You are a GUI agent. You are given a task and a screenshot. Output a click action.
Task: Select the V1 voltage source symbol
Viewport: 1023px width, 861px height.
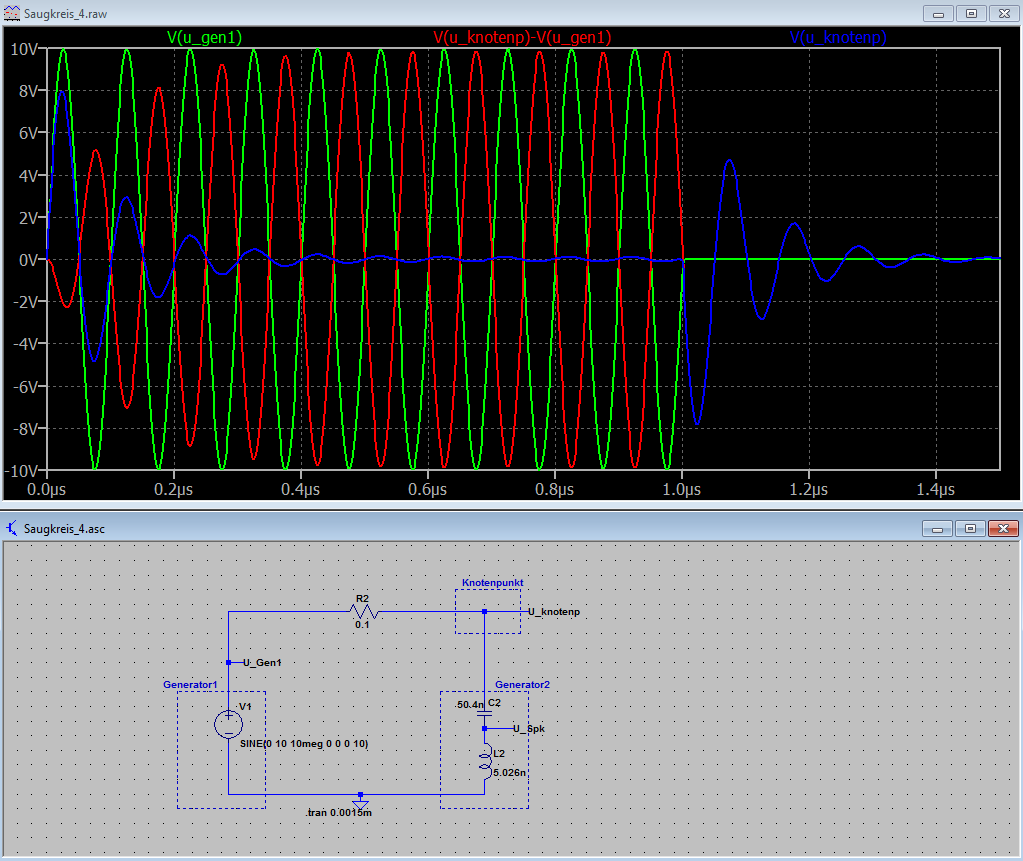point(229,724)
